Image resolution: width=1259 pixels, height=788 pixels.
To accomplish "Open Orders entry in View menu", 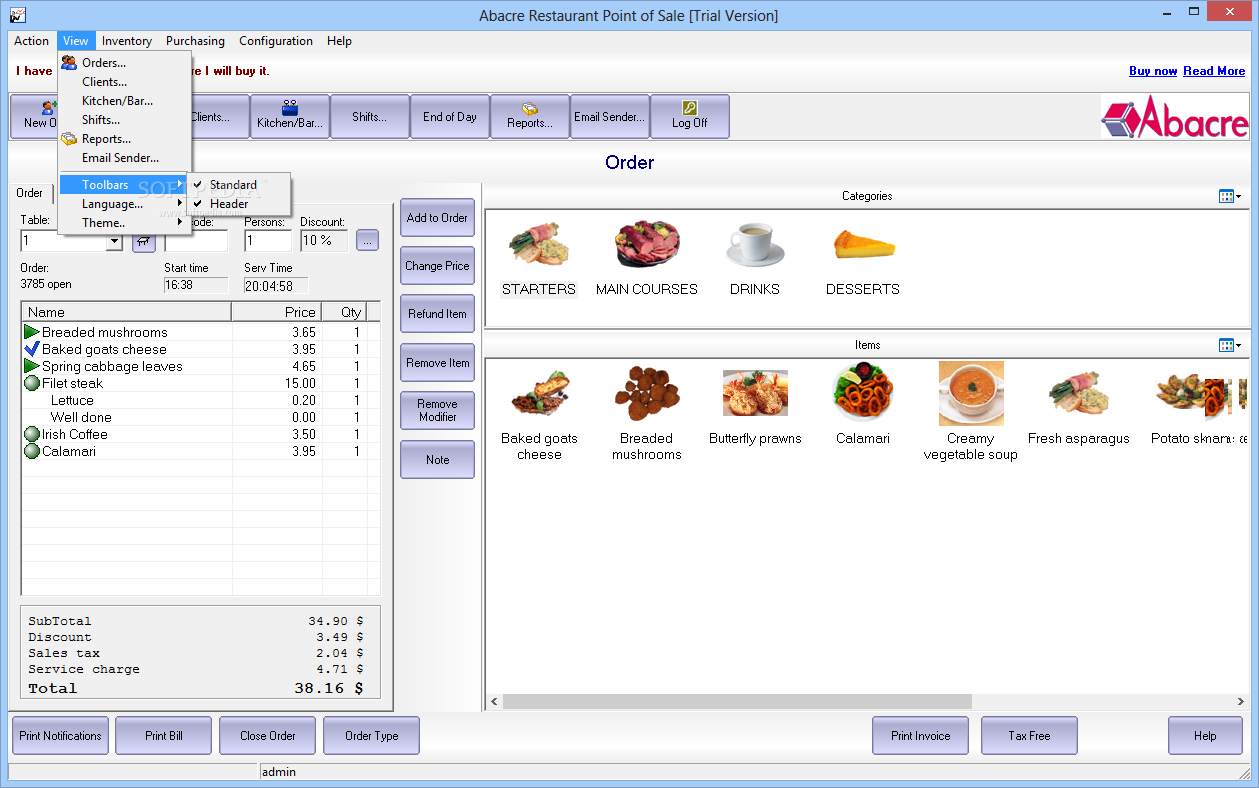I will [x=124, y=63].
